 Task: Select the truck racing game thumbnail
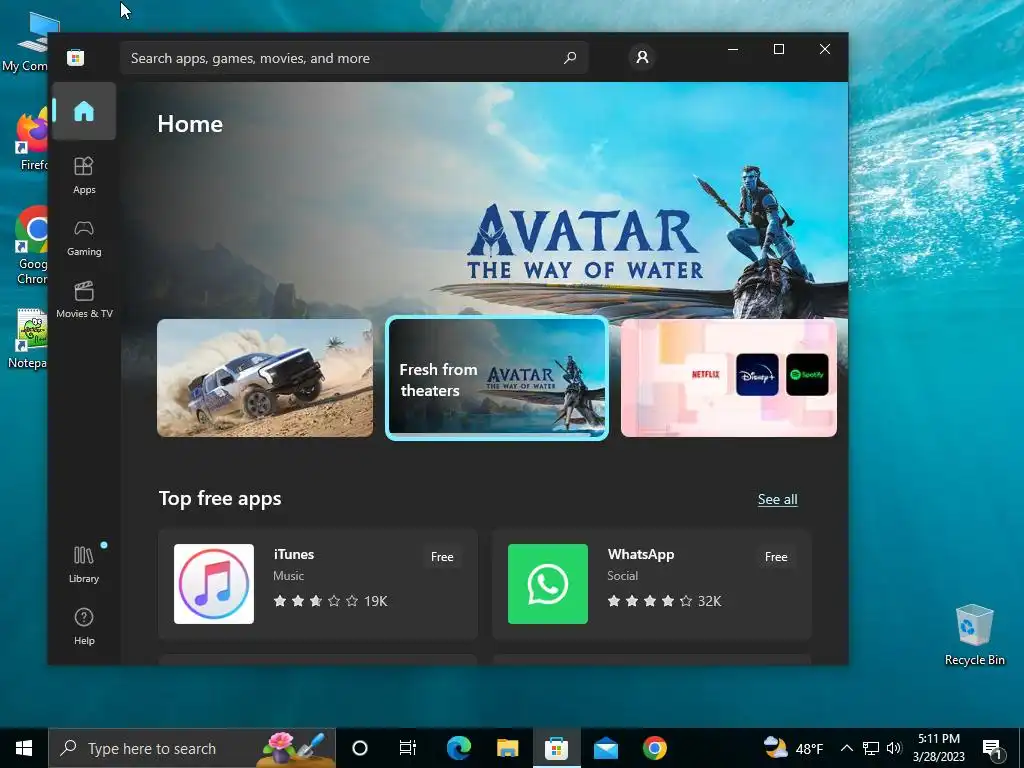click(x=265, y=378)
